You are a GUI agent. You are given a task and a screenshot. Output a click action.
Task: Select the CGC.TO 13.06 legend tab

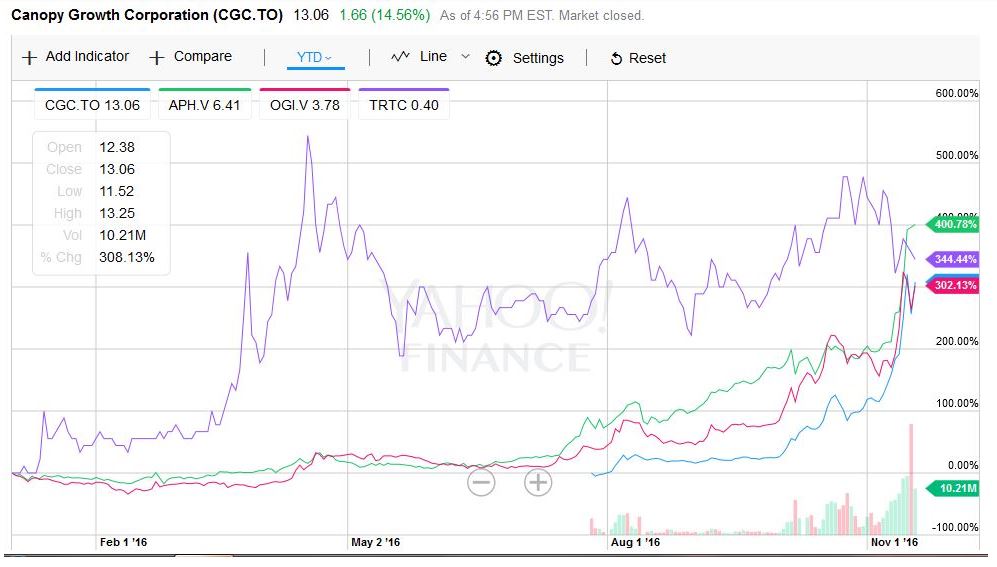92,105
